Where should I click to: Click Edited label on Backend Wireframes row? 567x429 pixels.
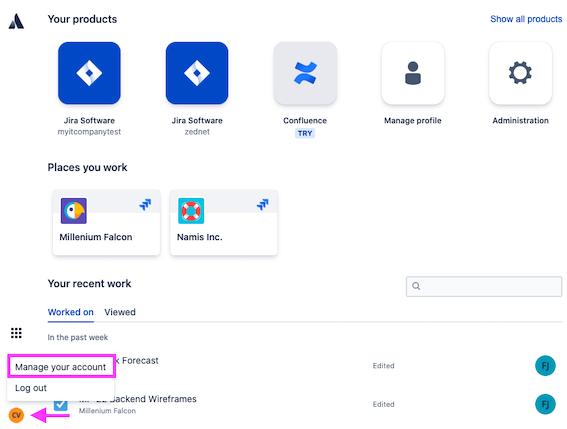point(384,404)
